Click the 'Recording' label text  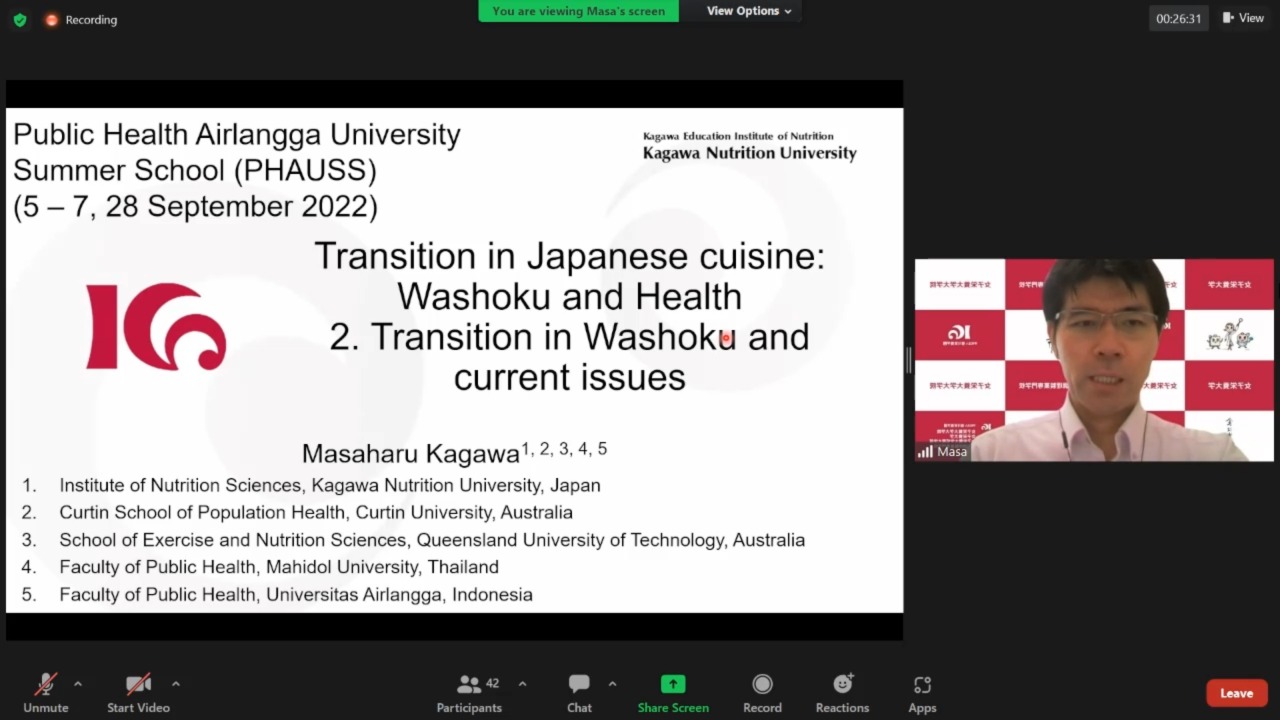[91, 19]
